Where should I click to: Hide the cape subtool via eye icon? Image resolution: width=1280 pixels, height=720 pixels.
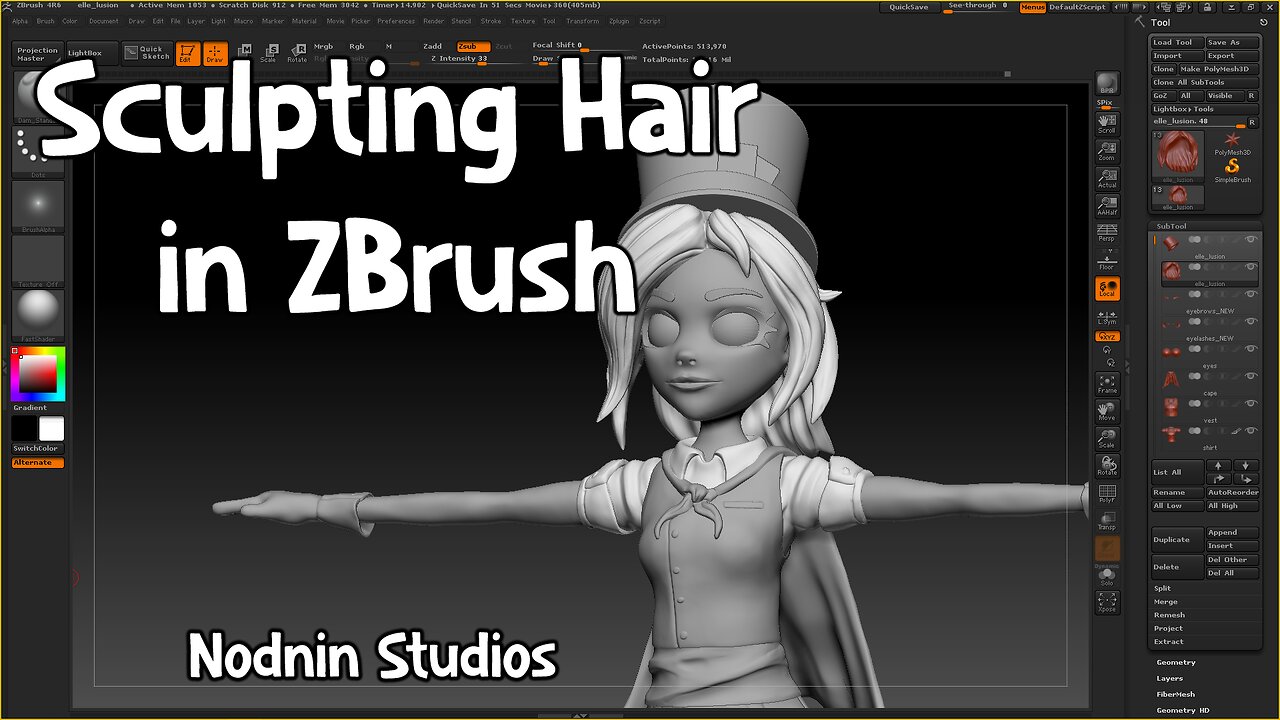click(1250, 376)
